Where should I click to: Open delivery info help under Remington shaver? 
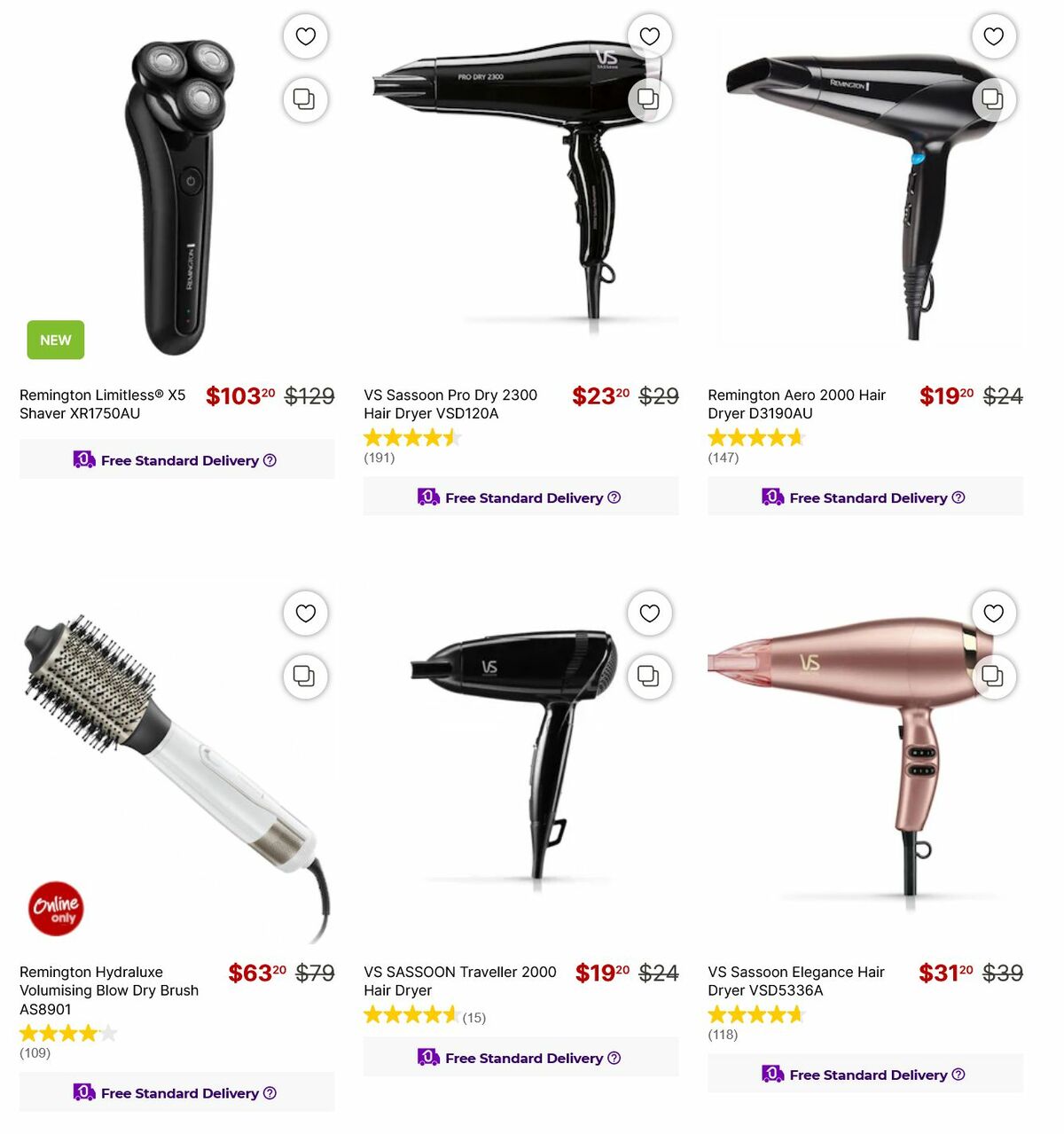click(270, 460)
